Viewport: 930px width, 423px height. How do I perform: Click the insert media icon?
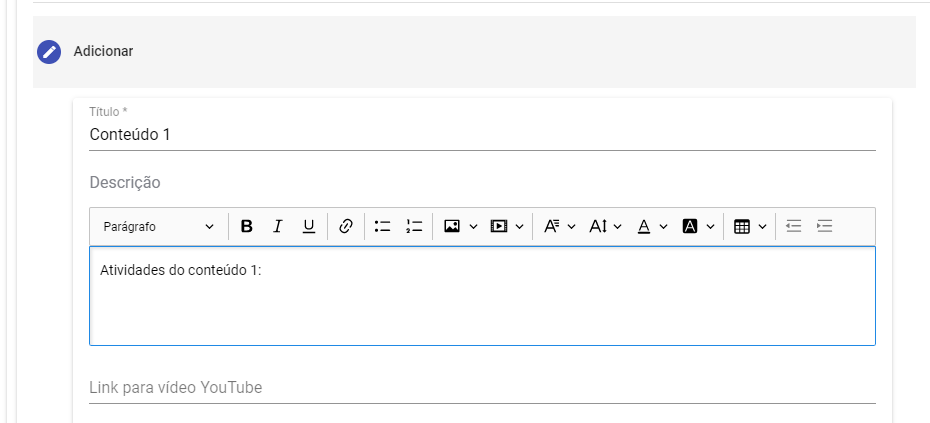point(498,227)
